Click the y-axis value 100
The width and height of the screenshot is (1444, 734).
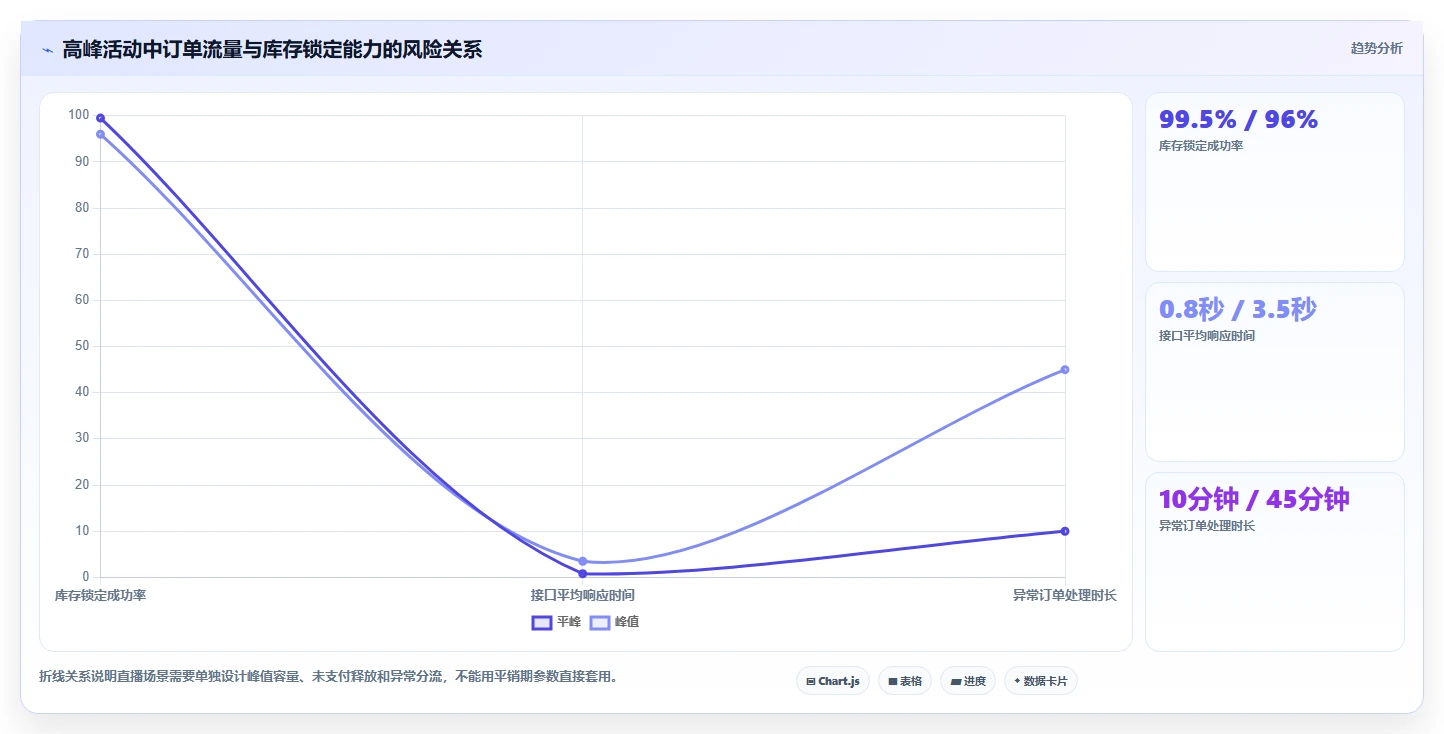(x=78, y=115)
